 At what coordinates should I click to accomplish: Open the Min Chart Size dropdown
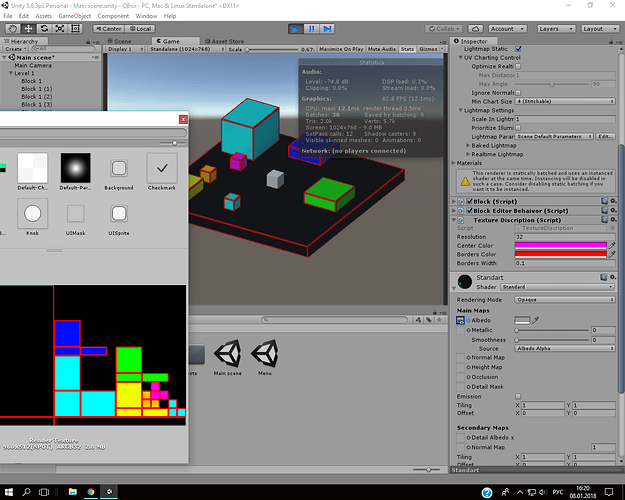tap(565, 101)
